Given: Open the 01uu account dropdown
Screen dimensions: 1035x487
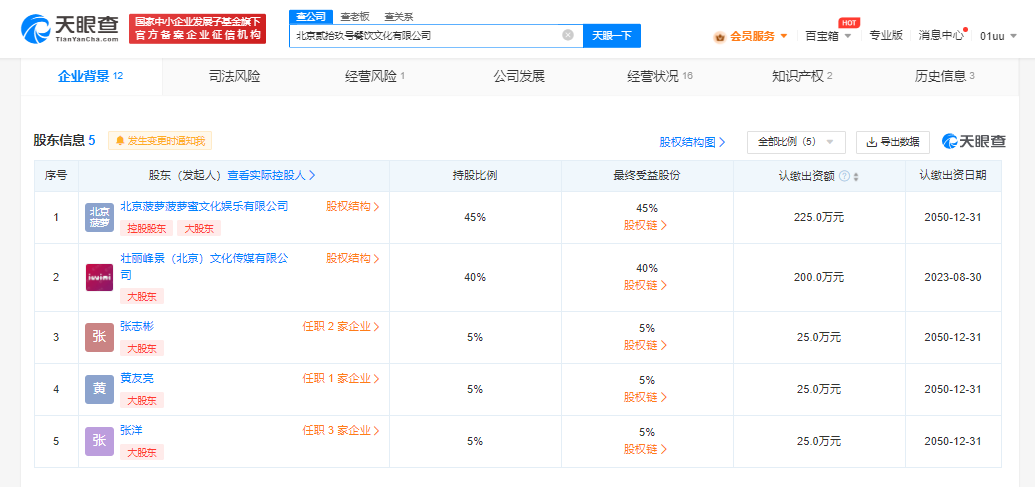Looking at the screenshot, I should click(x=998, y=36).
